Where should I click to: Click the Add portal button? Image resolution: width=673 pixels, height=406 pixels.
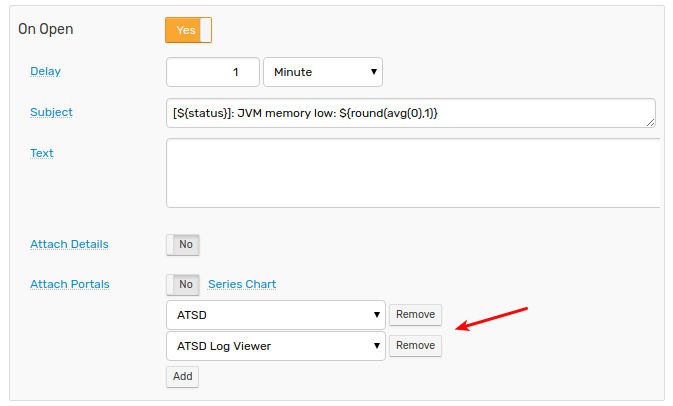[182, 376]
